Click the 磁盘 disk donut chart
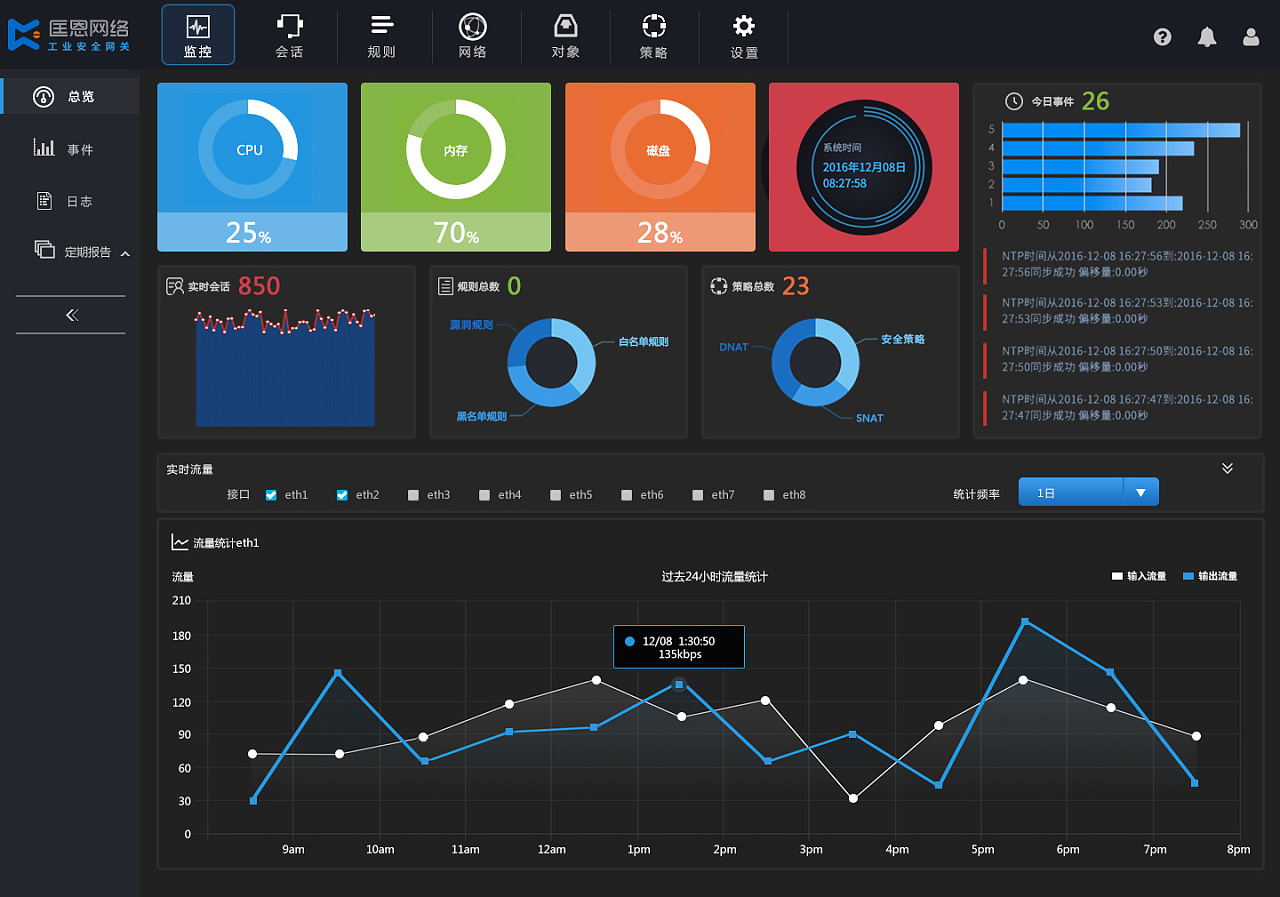The width and height of the screenshot is (1280, 897). click(x=659, y=149)
